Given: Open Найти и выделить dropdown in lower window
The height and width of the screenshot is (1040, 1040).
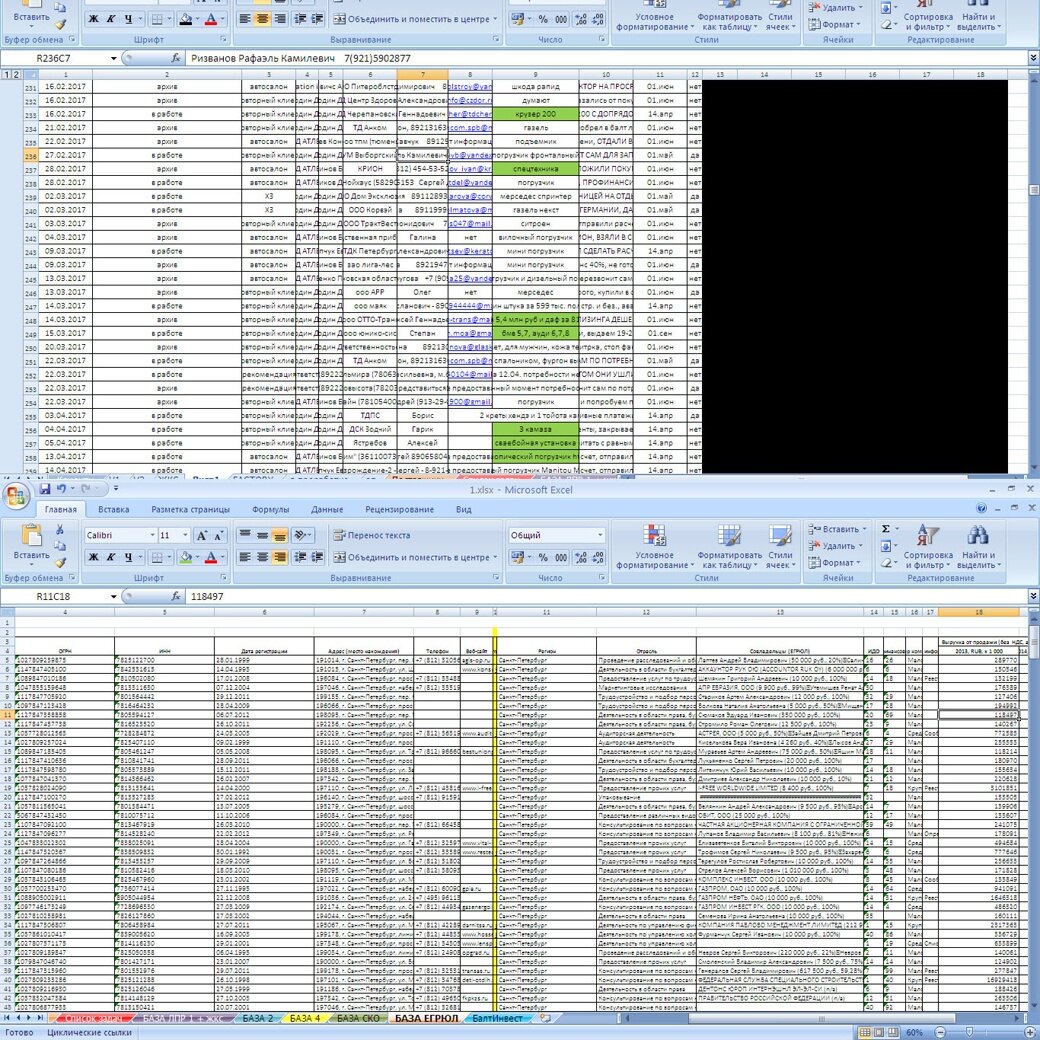Looking at the screenshot, I should click(x=979, y=546).
